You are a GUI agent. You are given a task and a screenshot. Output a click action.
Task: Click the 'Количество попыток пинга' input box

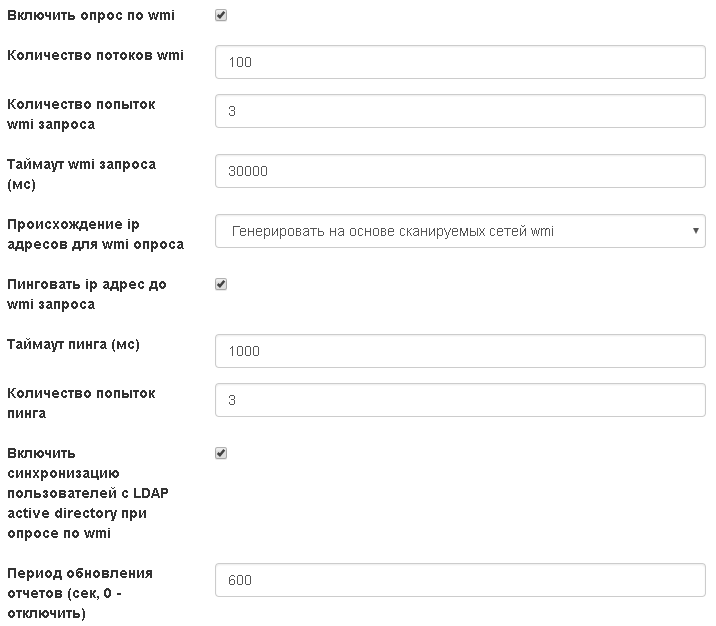(x=460, y=400)
